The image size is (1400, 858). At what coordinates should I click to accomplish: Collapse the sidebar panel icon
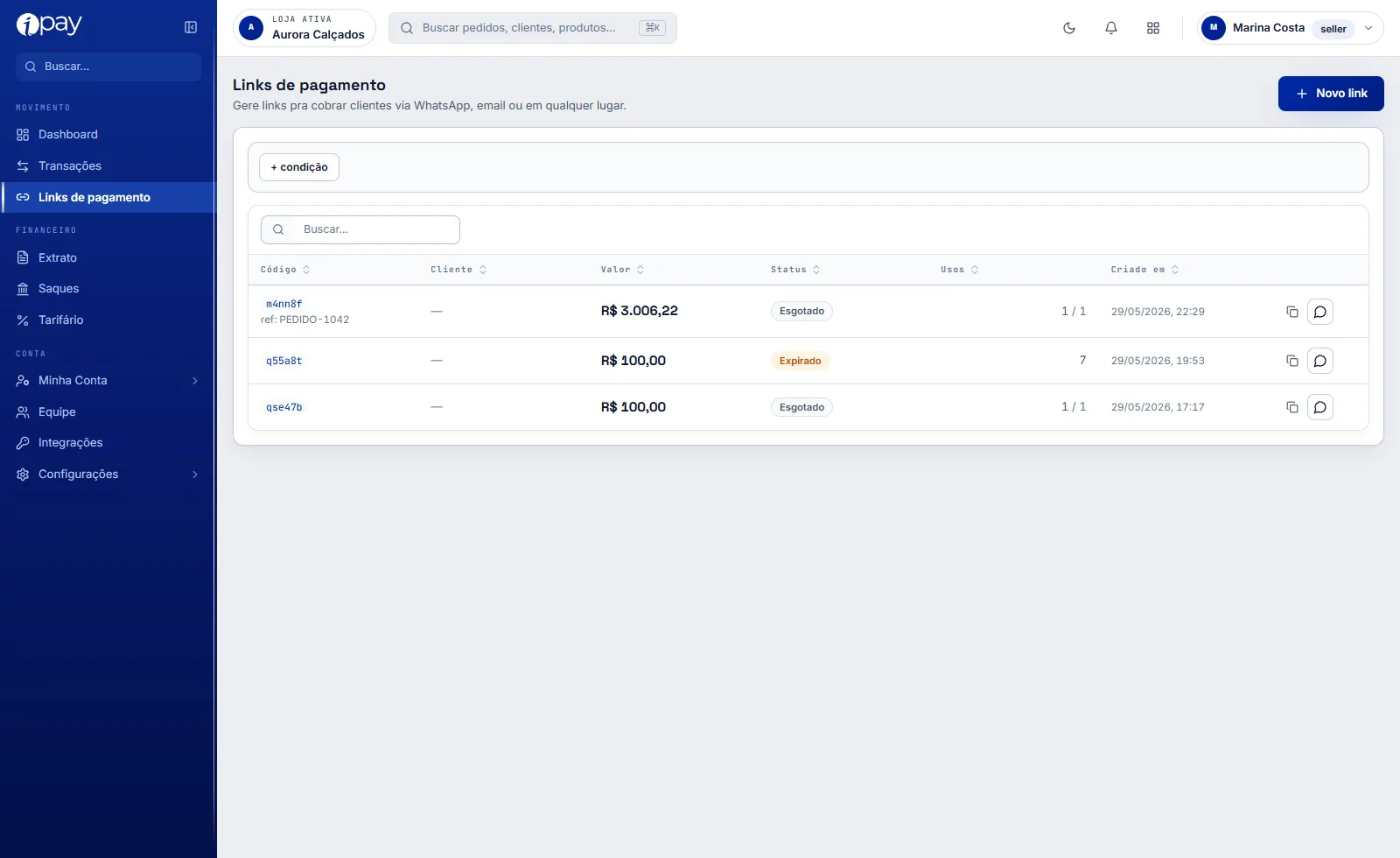point(191,27)
